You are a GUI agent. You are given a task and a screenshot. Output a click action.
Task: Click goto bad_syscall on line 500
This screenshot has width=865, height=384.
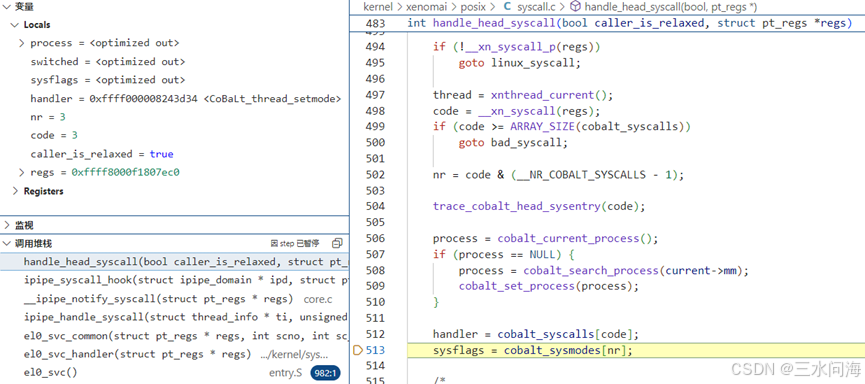tap(512, 143)
